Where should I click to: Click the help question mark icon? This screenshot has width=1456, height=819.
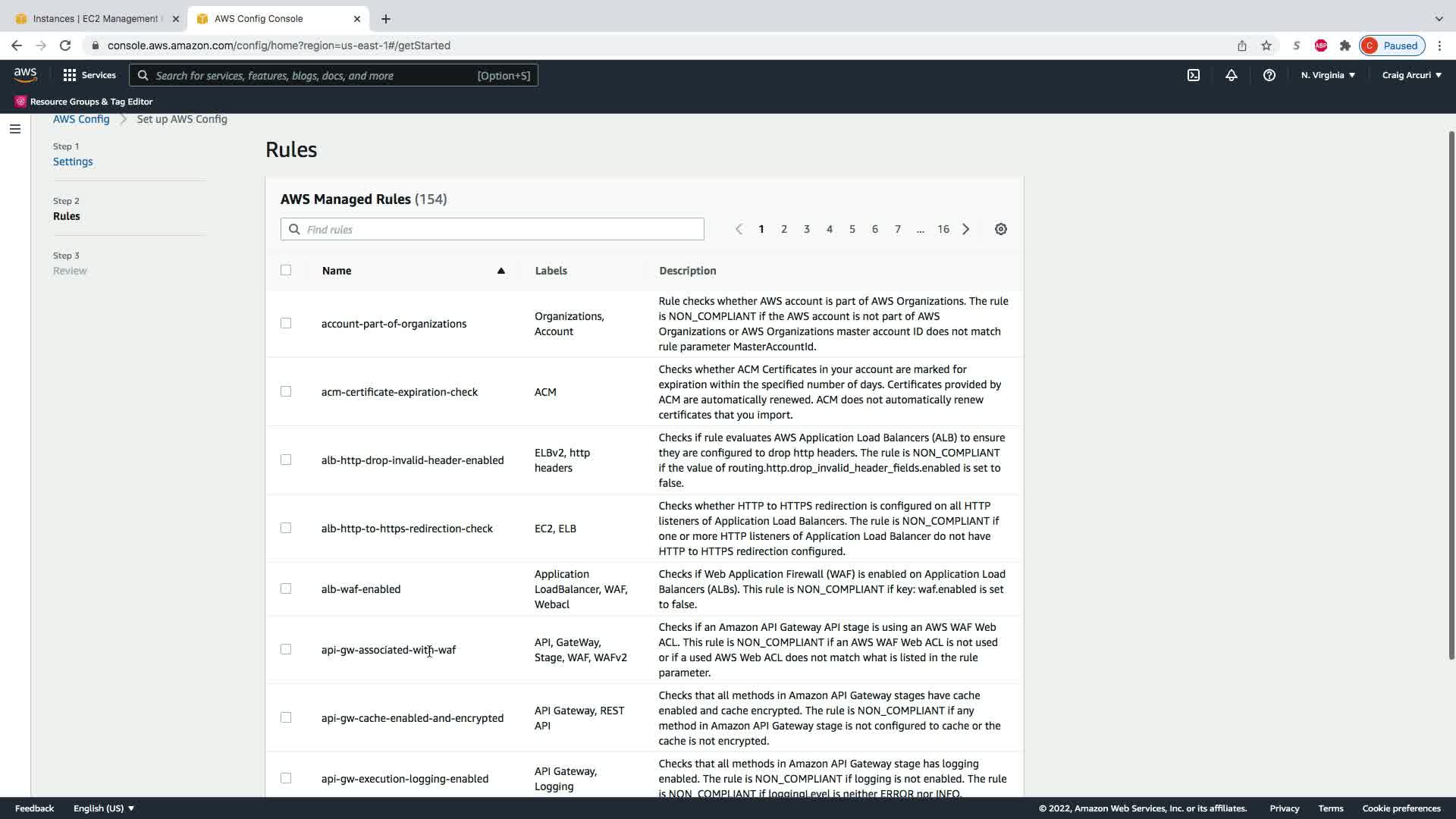[1269, 75]
